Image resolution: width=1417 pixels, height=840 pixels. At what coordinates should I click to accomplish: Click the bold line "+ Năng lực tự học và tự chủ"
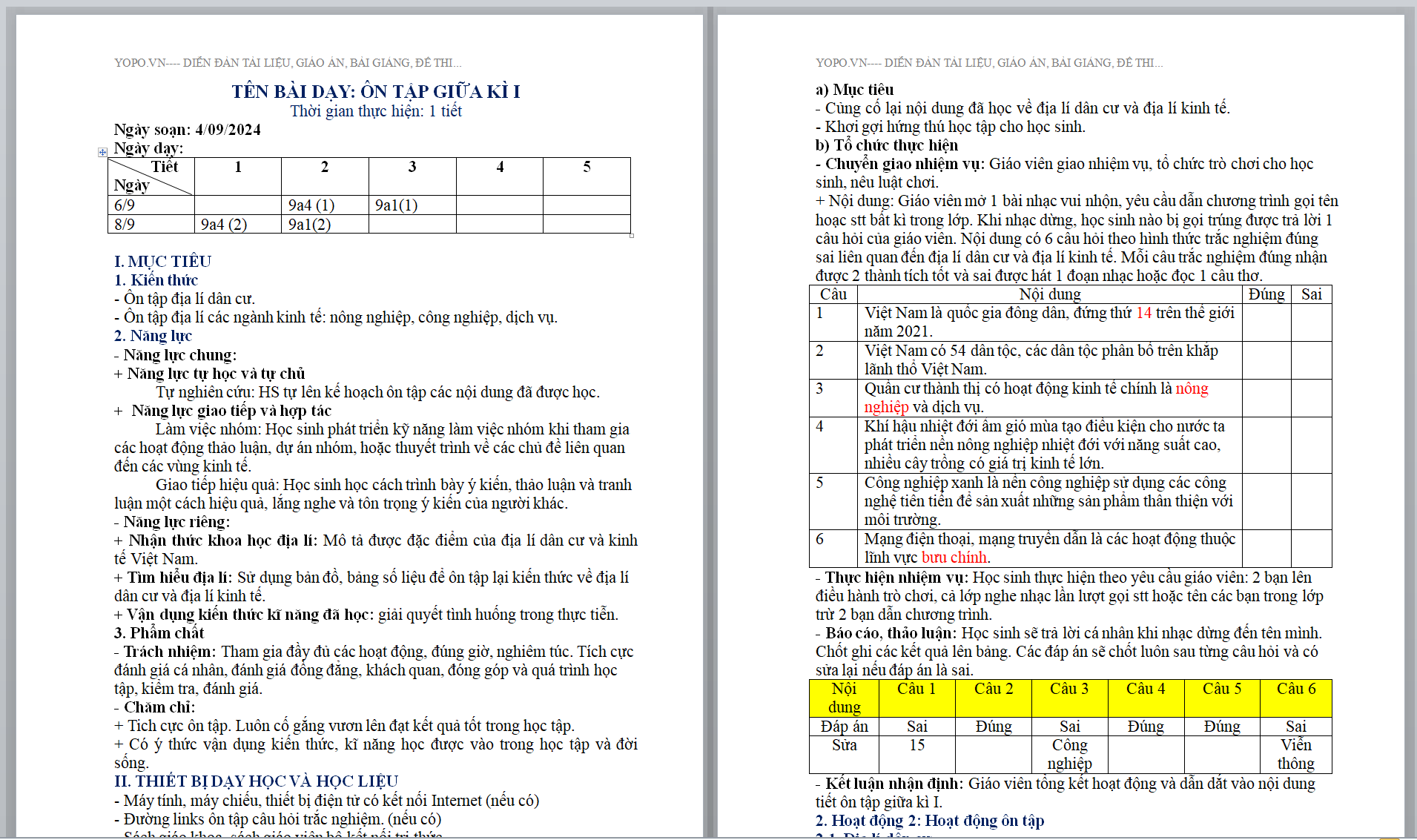pos(209,374)
